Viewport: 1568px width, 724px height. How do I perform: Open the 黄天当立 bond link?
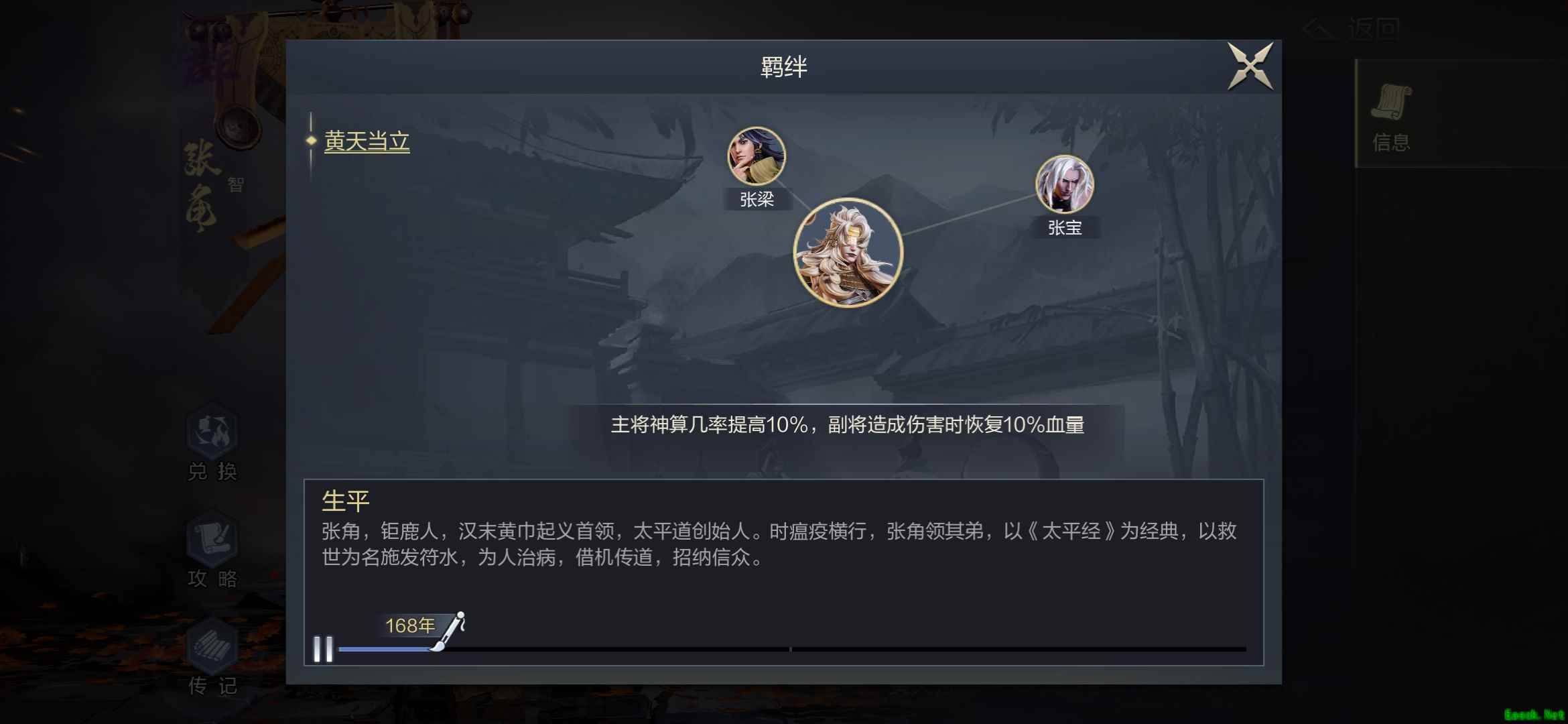point(367,141)
